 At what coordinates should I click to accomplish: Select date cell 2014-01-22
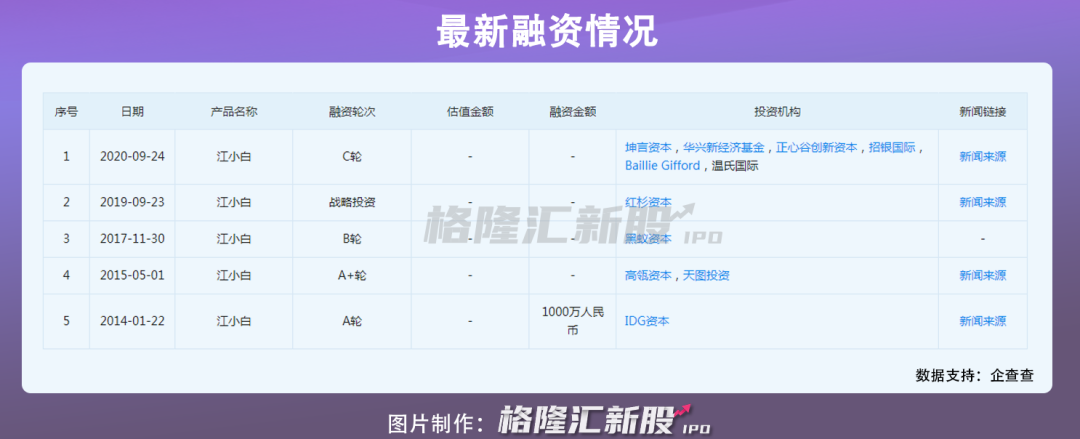tap(132, 321)
